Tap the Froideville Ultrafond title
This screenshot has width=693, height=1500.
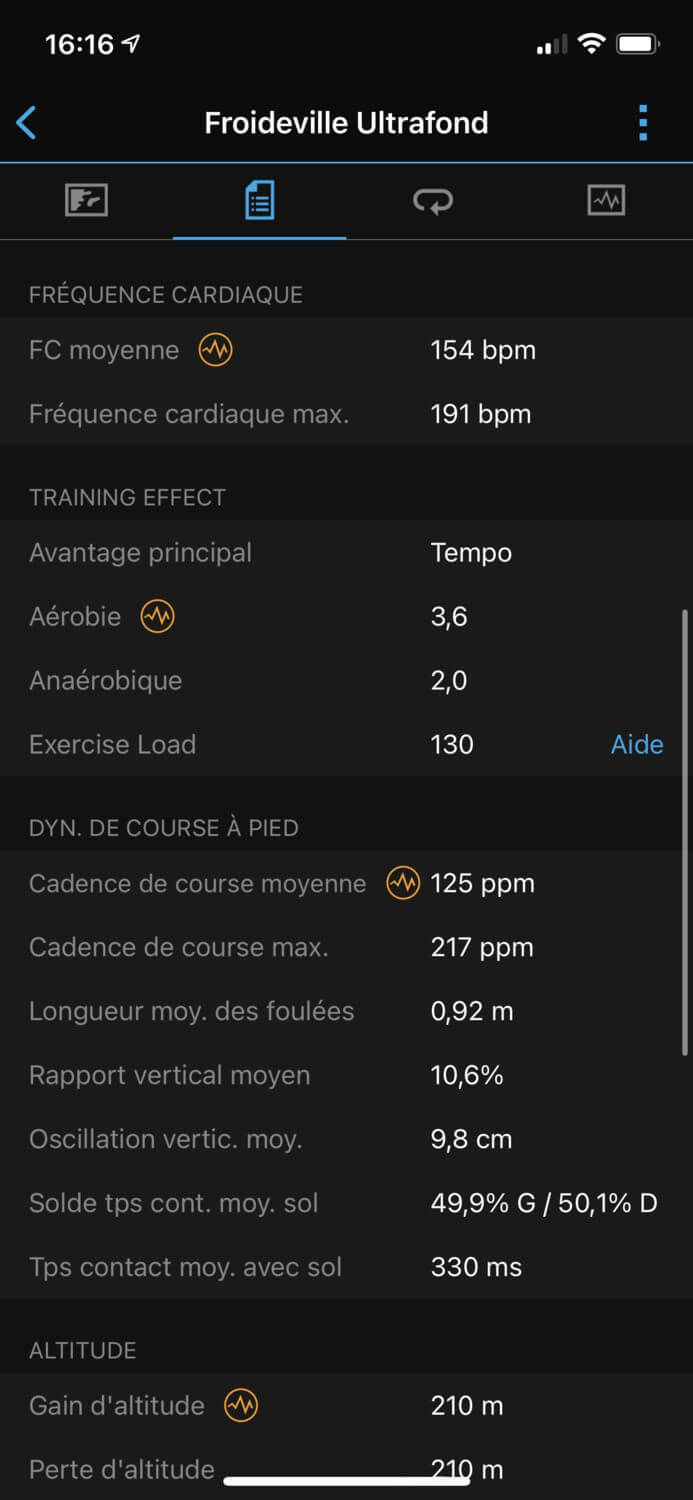tap(346, 123)
